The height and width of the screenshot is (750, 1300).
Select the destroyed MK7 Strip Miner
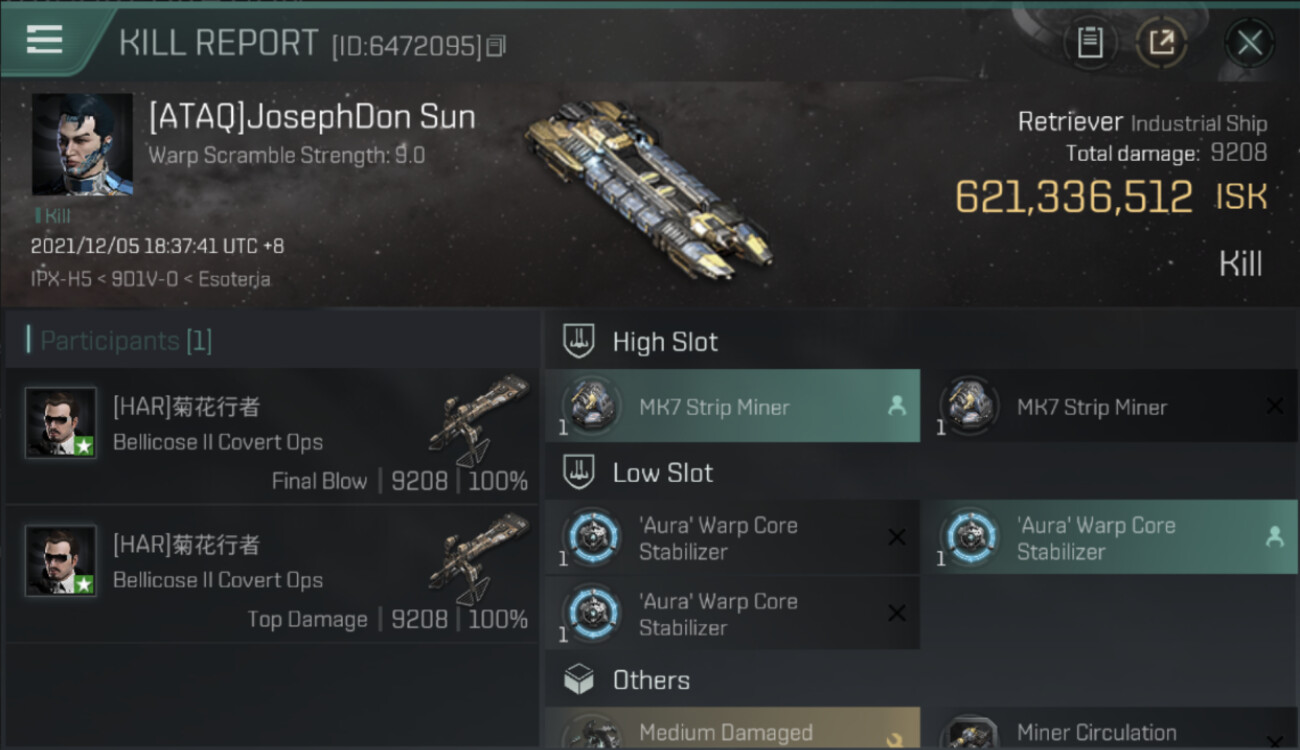pyautogui.click(x=1108, y=407)
